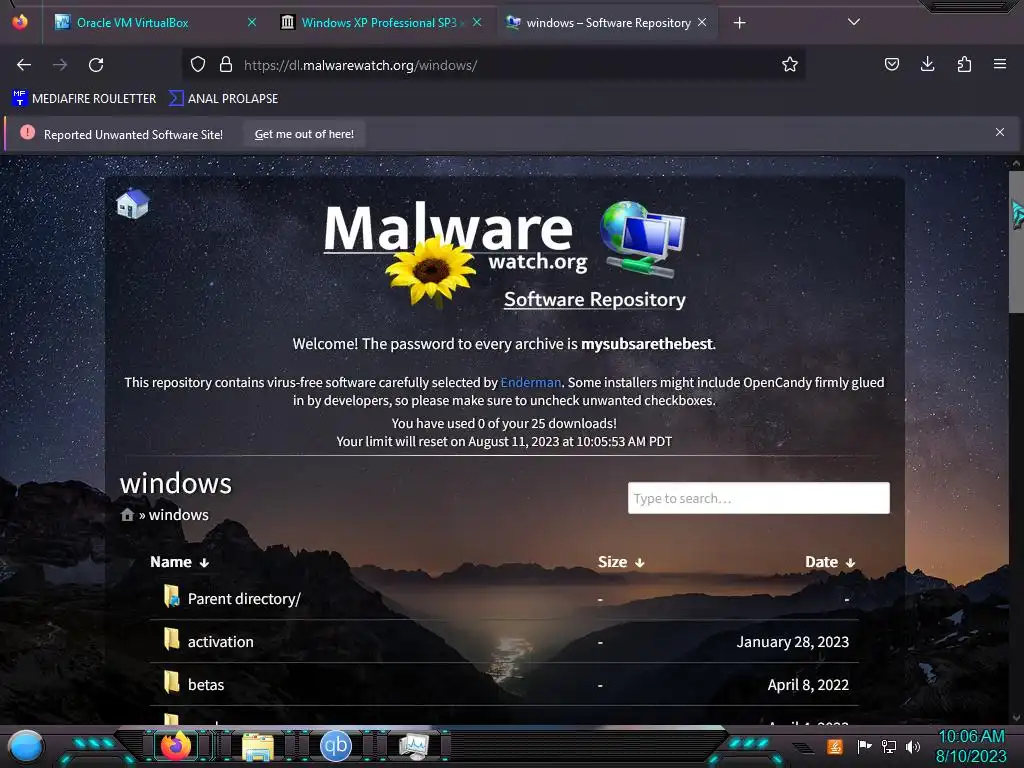Click the breadcrumb home icon
Viewport: 1024px width, 768px height.
coord(127,515)
